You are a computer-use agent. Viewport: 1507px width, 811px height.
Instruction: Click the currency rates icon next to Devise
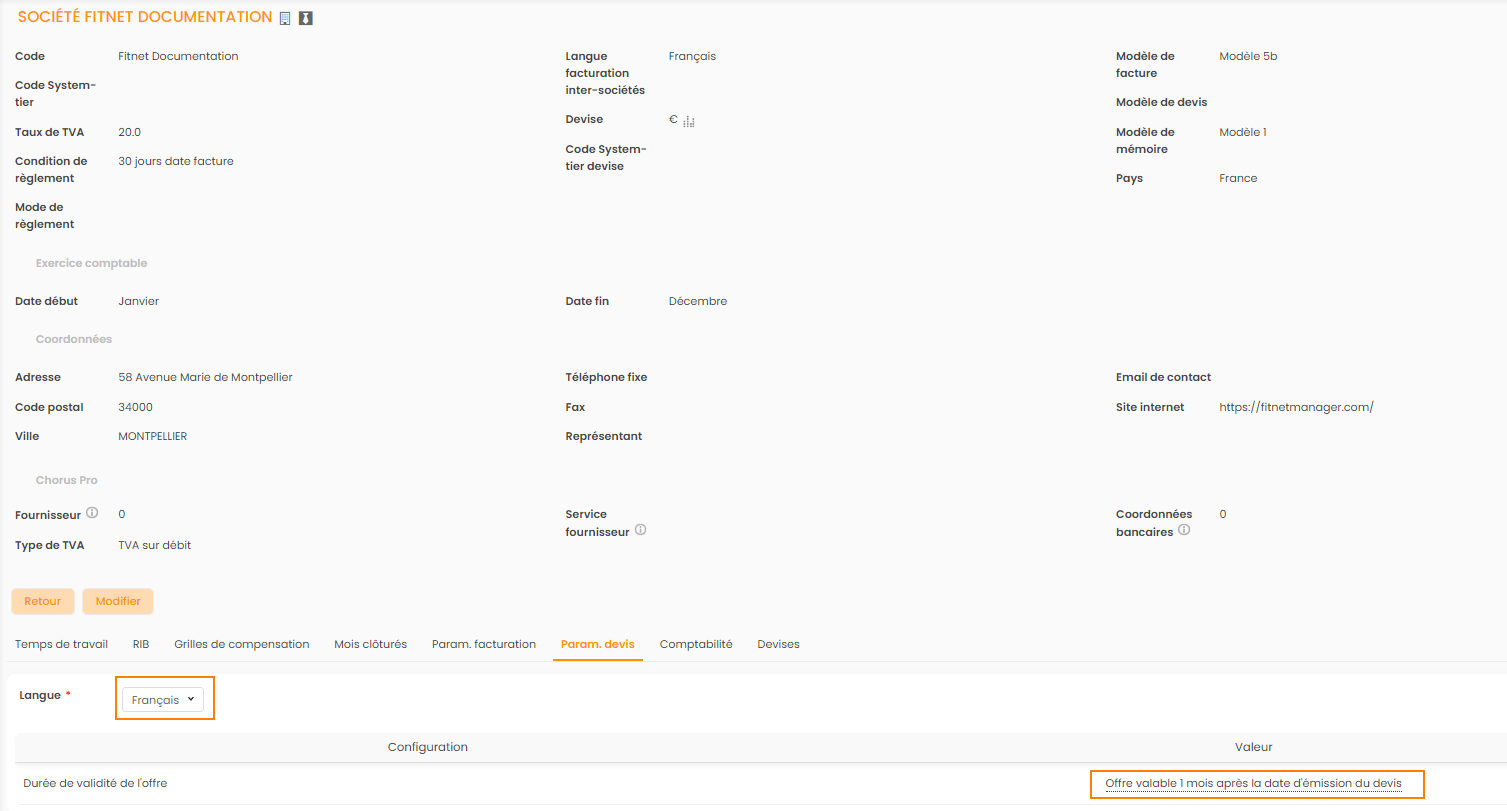click(x=689, y=121)
